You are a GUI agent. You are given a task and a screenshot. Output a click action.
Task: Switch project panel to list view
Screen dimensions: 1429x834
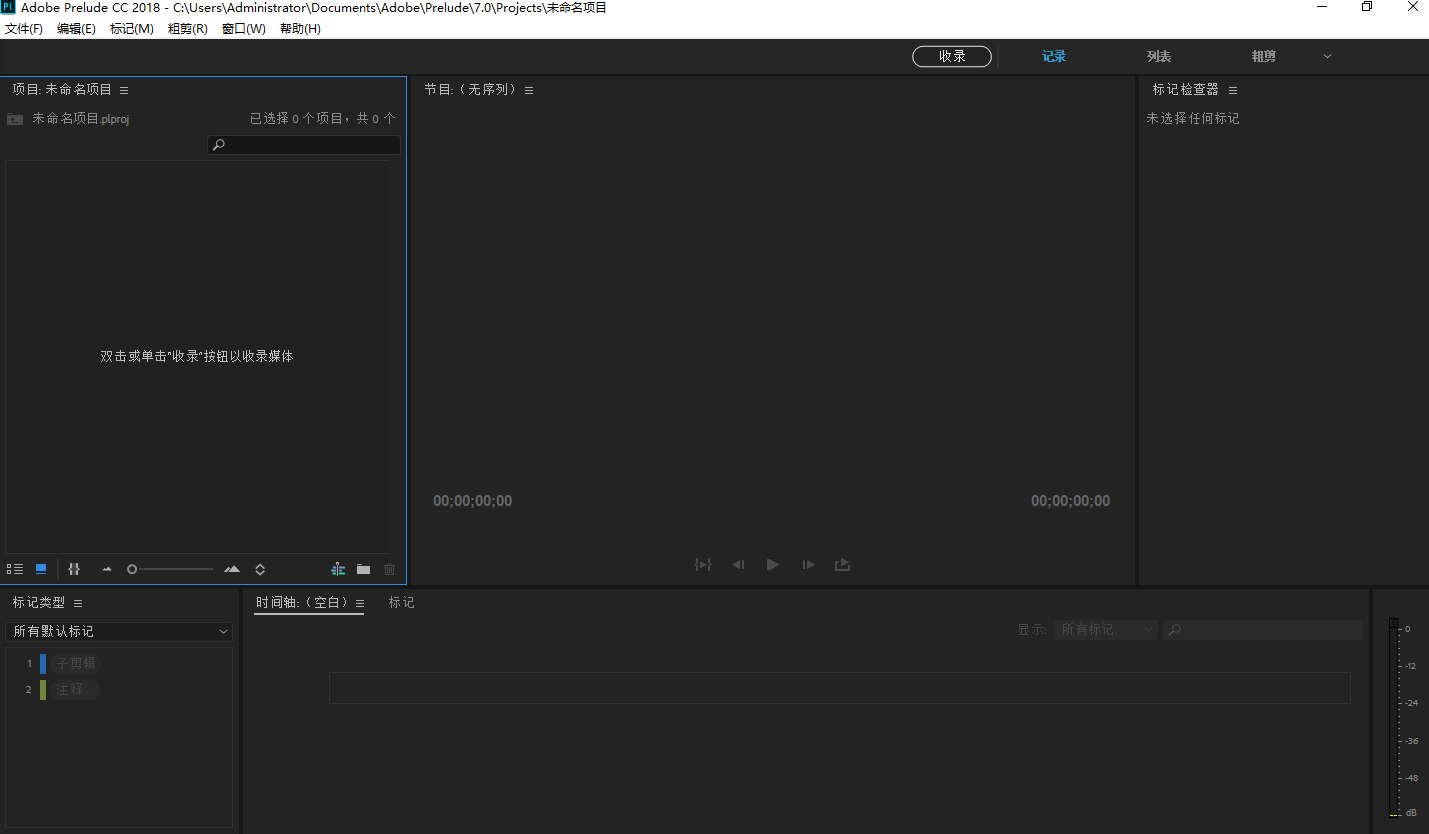tap(15, 568)
